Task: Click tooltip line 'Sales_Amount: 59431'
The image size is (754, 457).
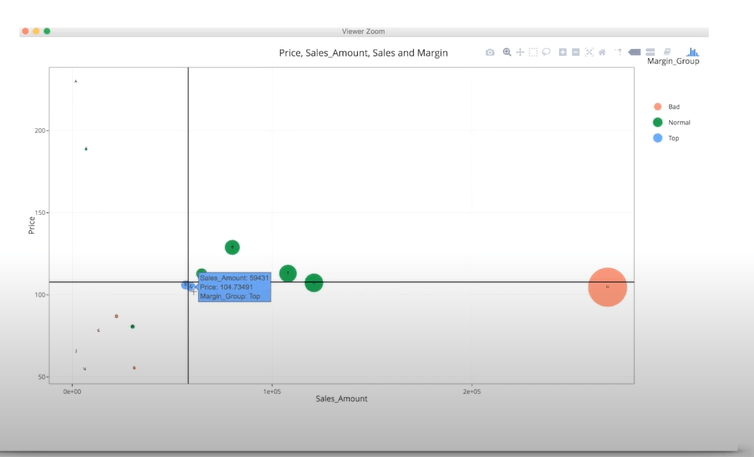Action: [234, 278]
